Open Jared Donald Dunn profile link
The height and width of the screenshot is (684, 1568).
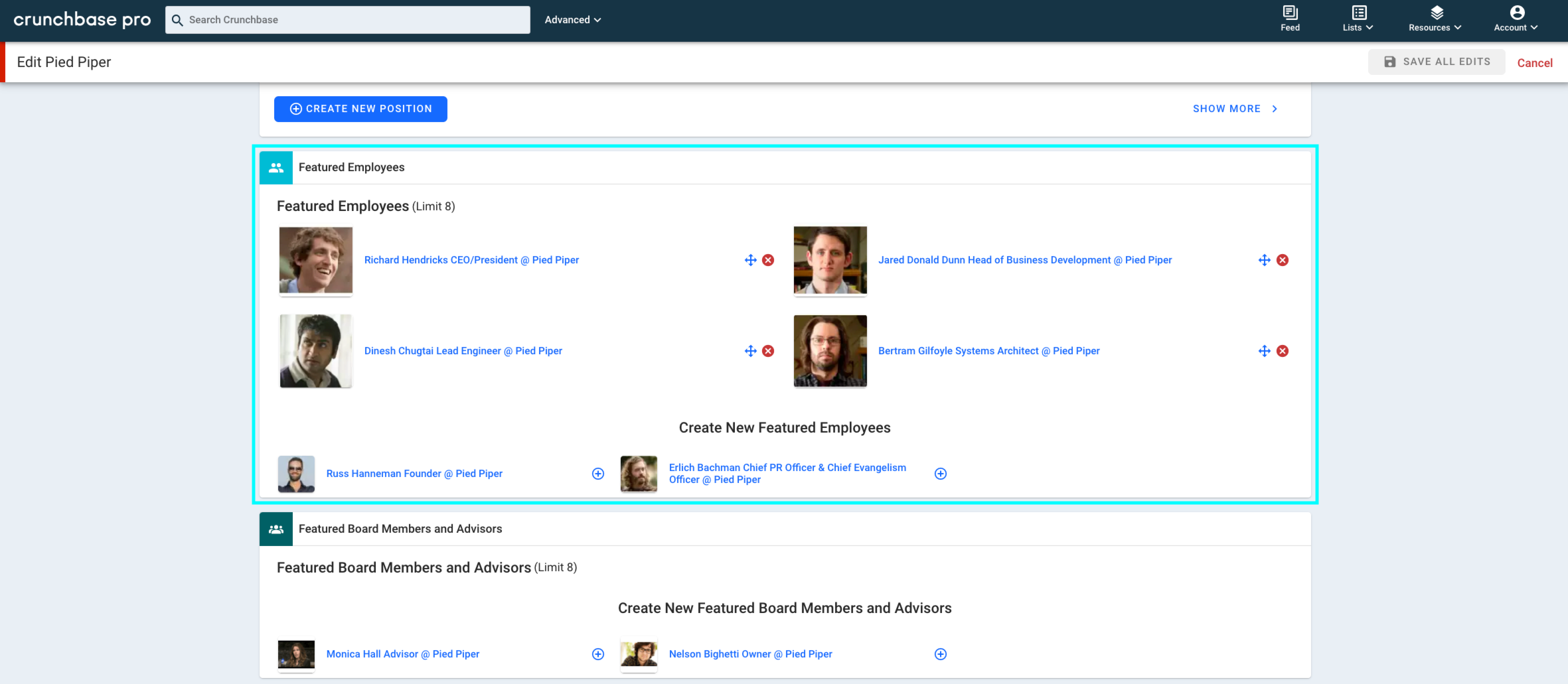pos(1025,260)
